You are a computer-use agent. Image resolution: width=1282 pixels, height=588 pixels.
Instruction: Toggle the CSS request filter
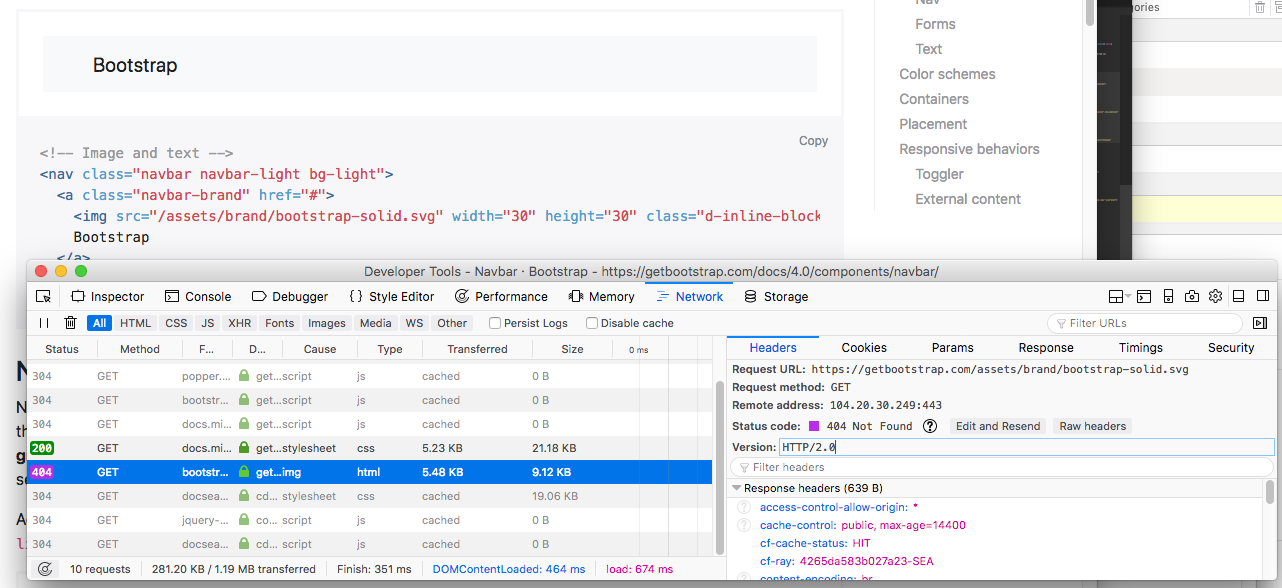click(176, 323)
